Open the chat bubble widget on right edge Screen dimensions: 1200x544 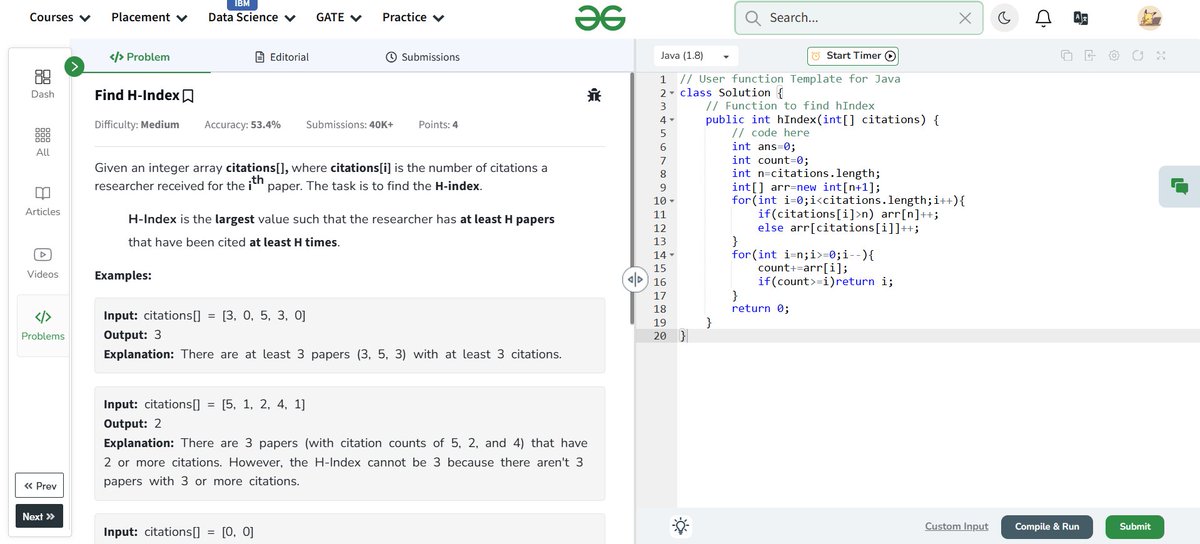tap(1180, 186)
